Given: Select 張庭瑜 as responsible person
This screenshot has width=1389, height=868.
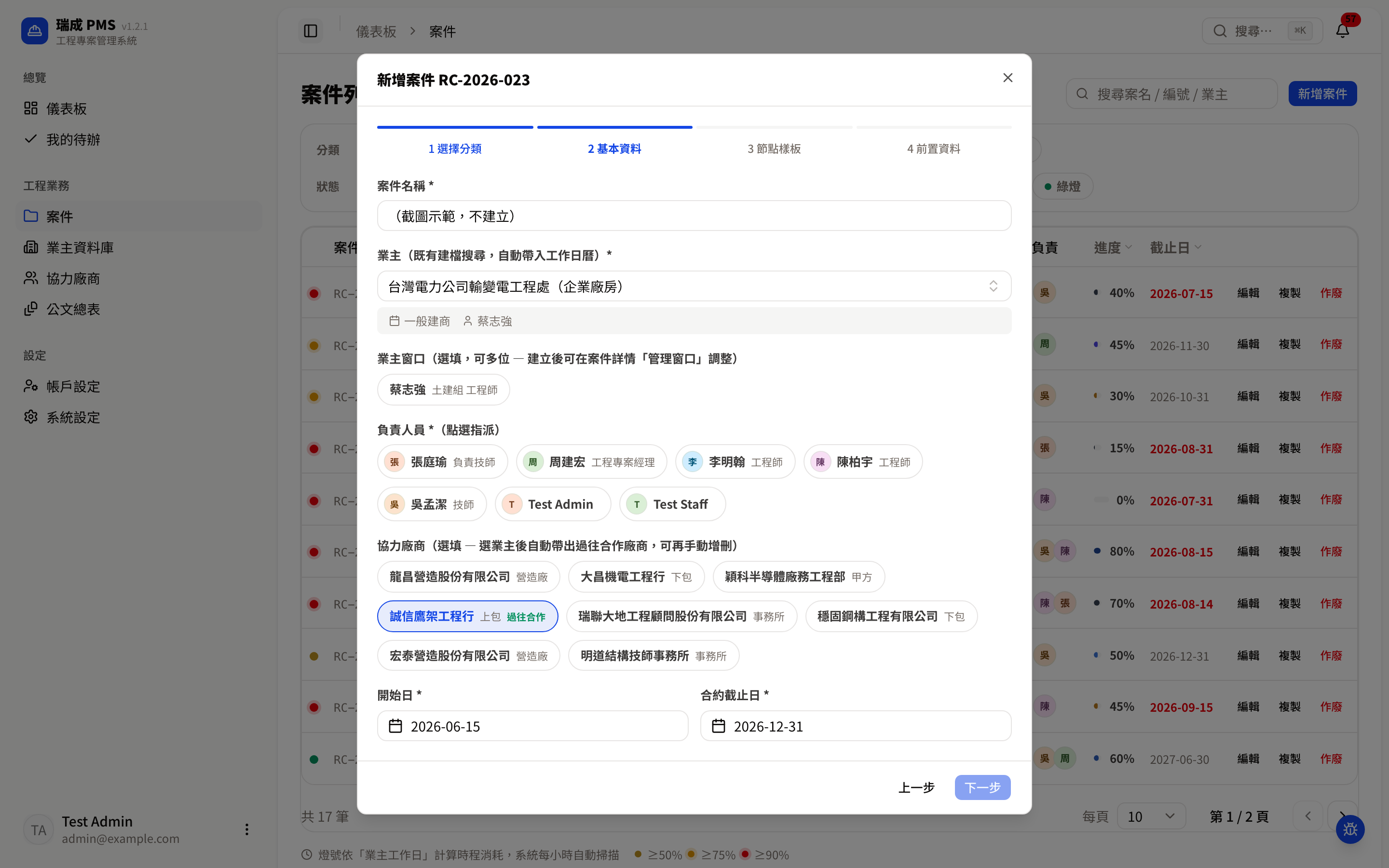Looking at the screenshot, I should (x=443, y=461).
